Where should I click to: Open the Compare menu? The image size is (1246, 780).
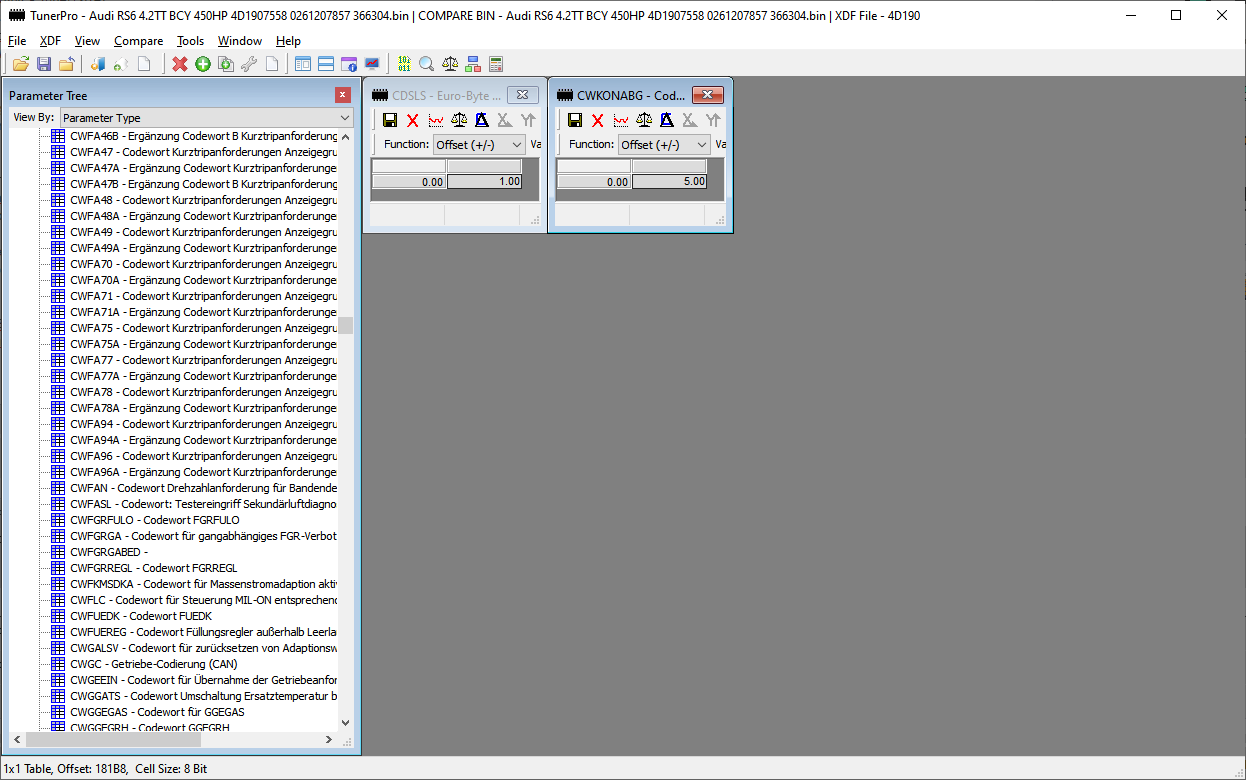[139, 41]
